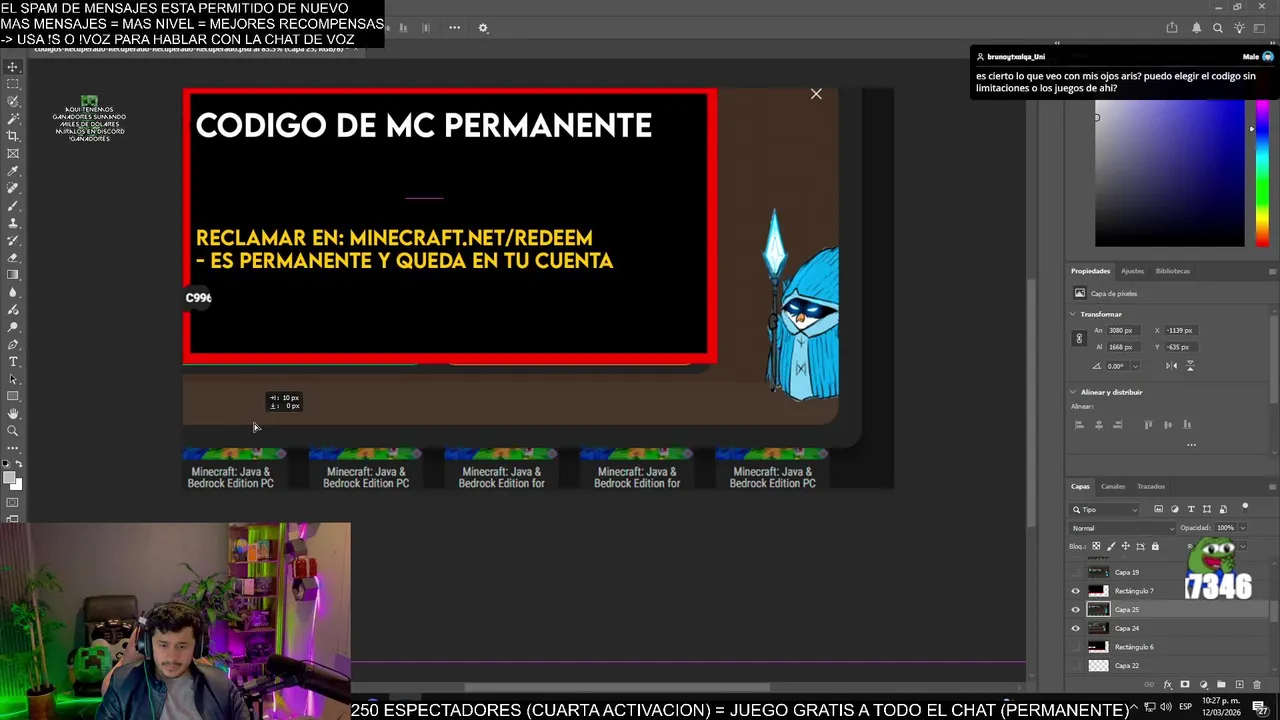Align top edges in Alinear section
Screen dimensions: 1280x720
click(1148, 424)
